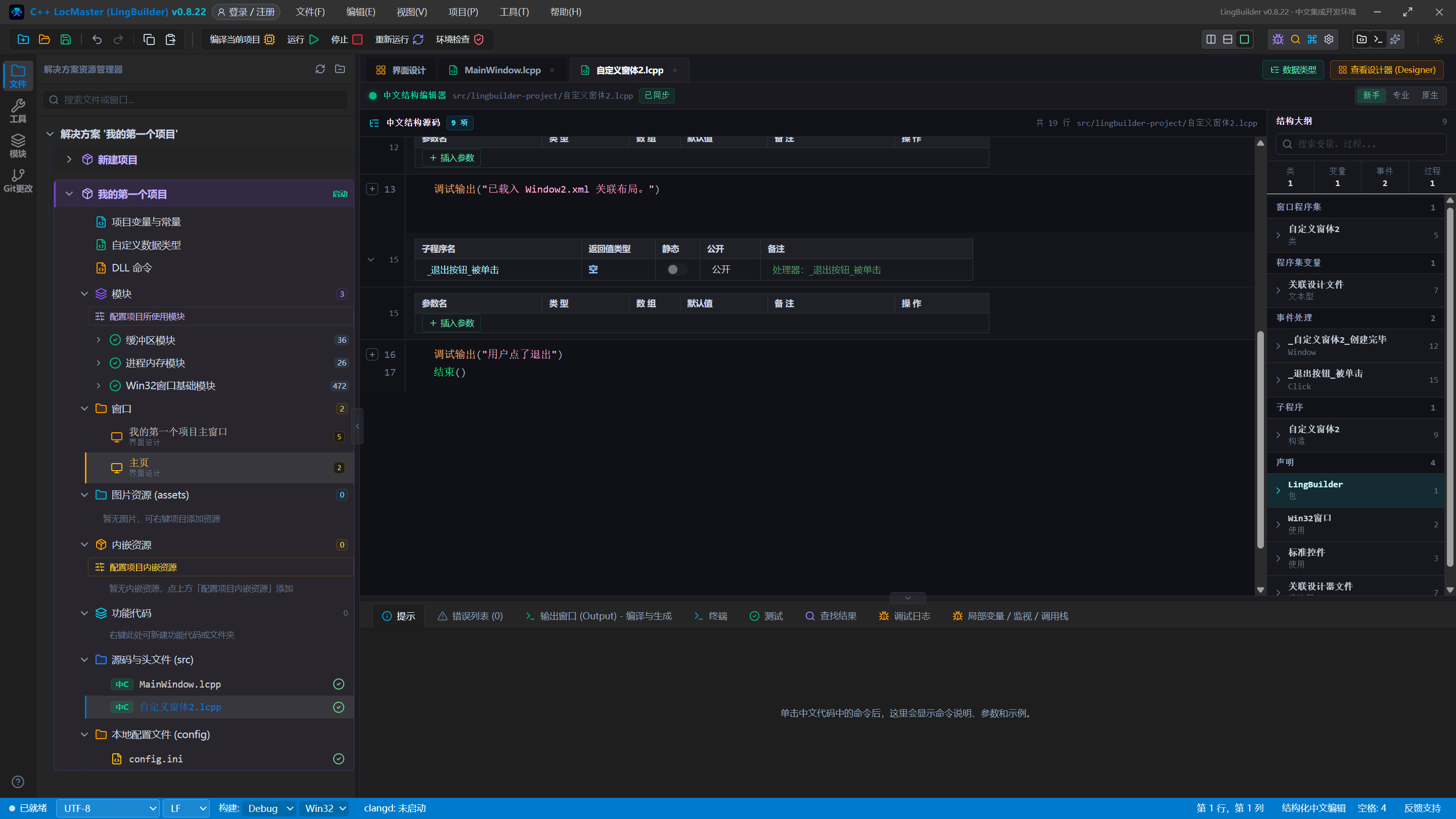Open the Win32 platform dropdown
The width and height of the screenshot is (1456, 819).
tap(325, 808)
